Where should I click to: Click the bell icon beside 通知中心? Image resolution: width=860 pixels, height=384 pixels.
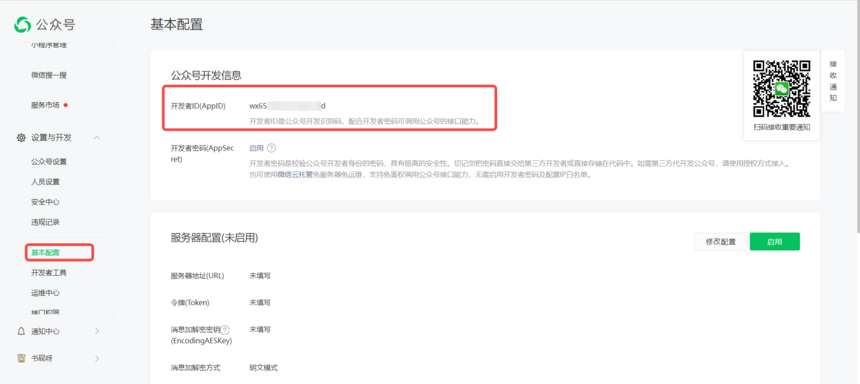[21, 331]
